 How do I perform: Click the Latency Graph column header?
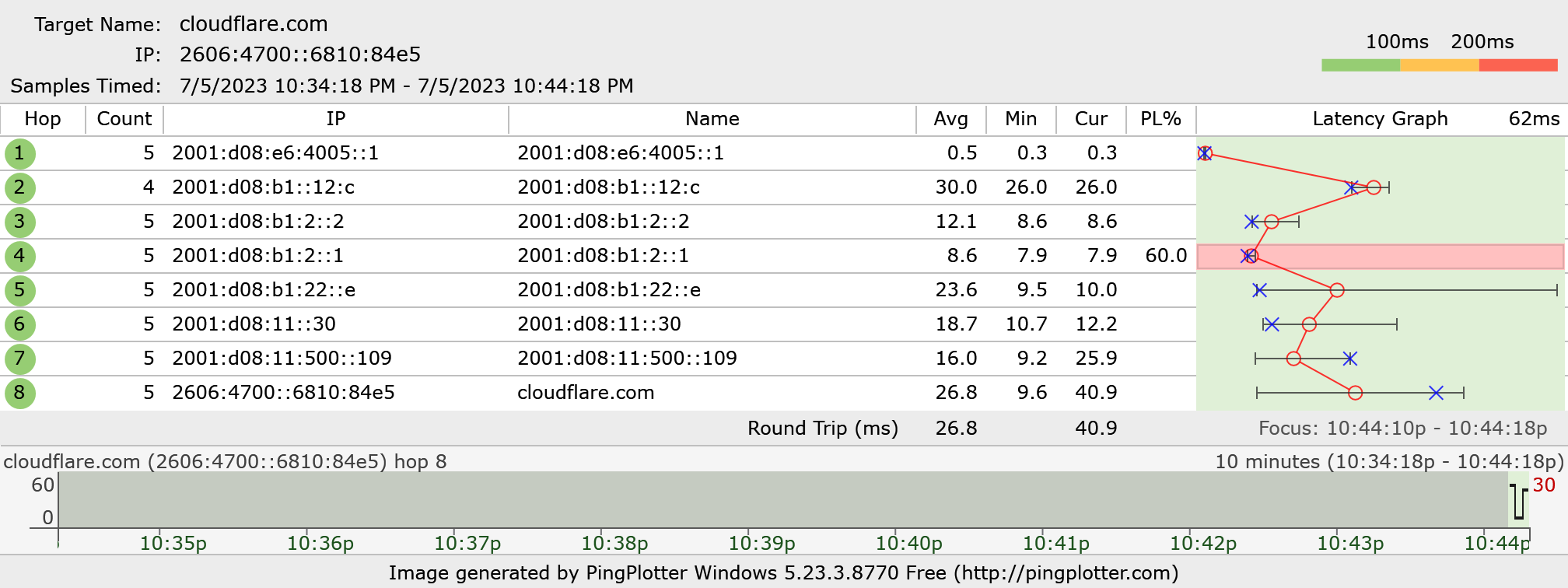click(1381, 119)
